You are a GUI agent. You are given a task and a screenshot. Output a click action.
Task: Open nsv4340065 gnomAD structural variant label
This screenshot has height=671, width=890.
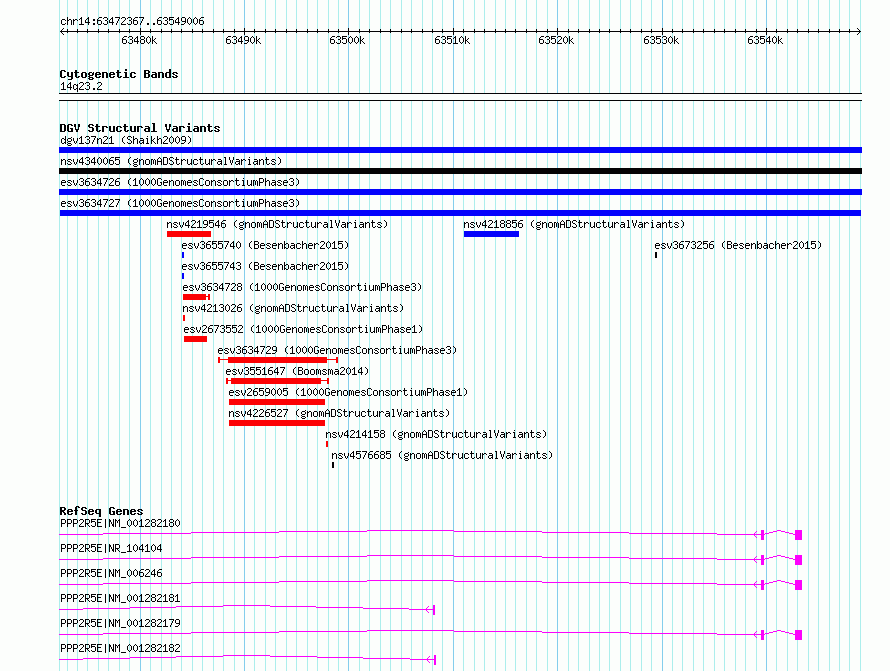coord(171,161)
